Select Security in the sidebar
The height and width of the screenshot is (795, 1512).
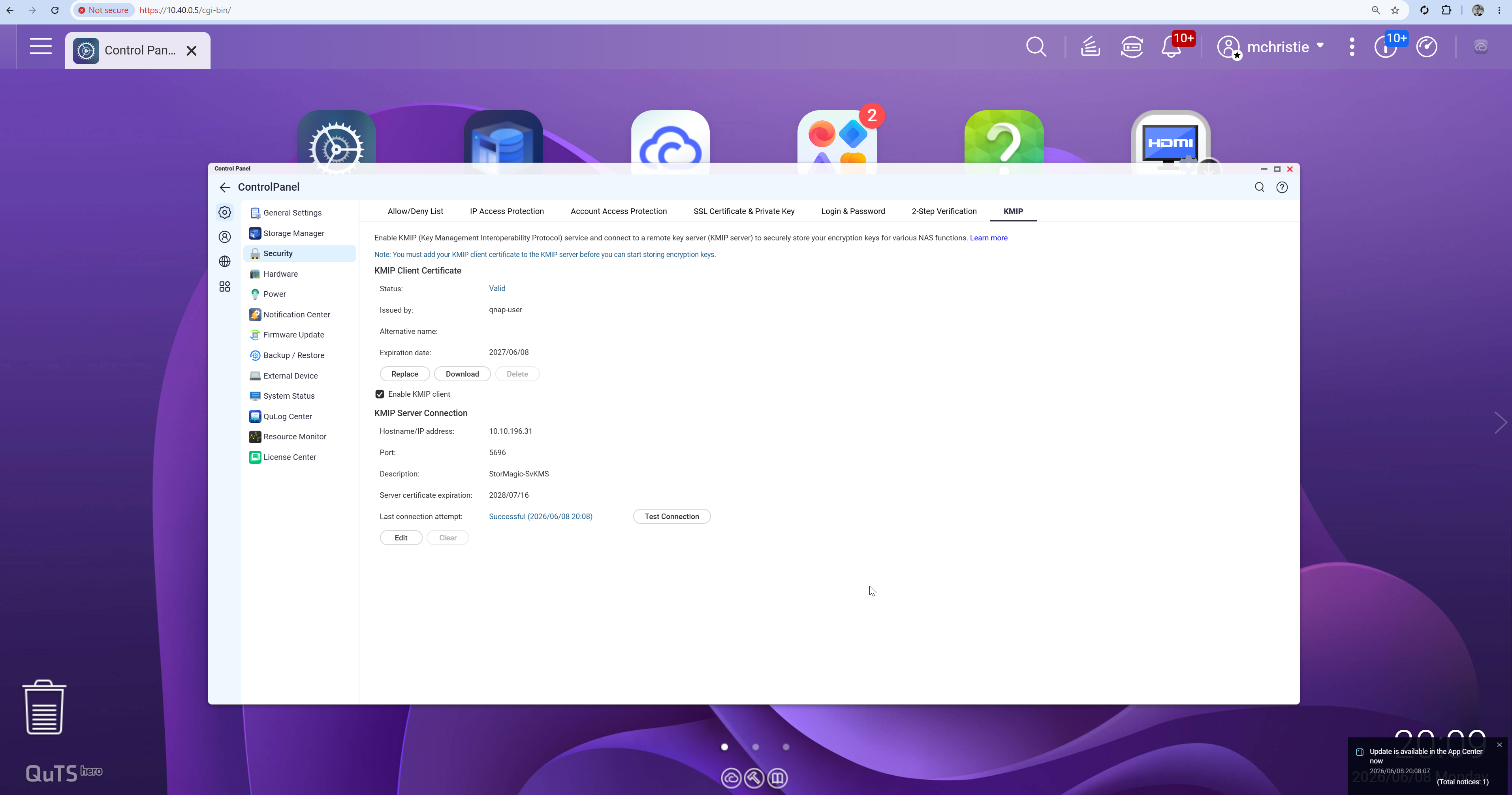click(299, 253)
